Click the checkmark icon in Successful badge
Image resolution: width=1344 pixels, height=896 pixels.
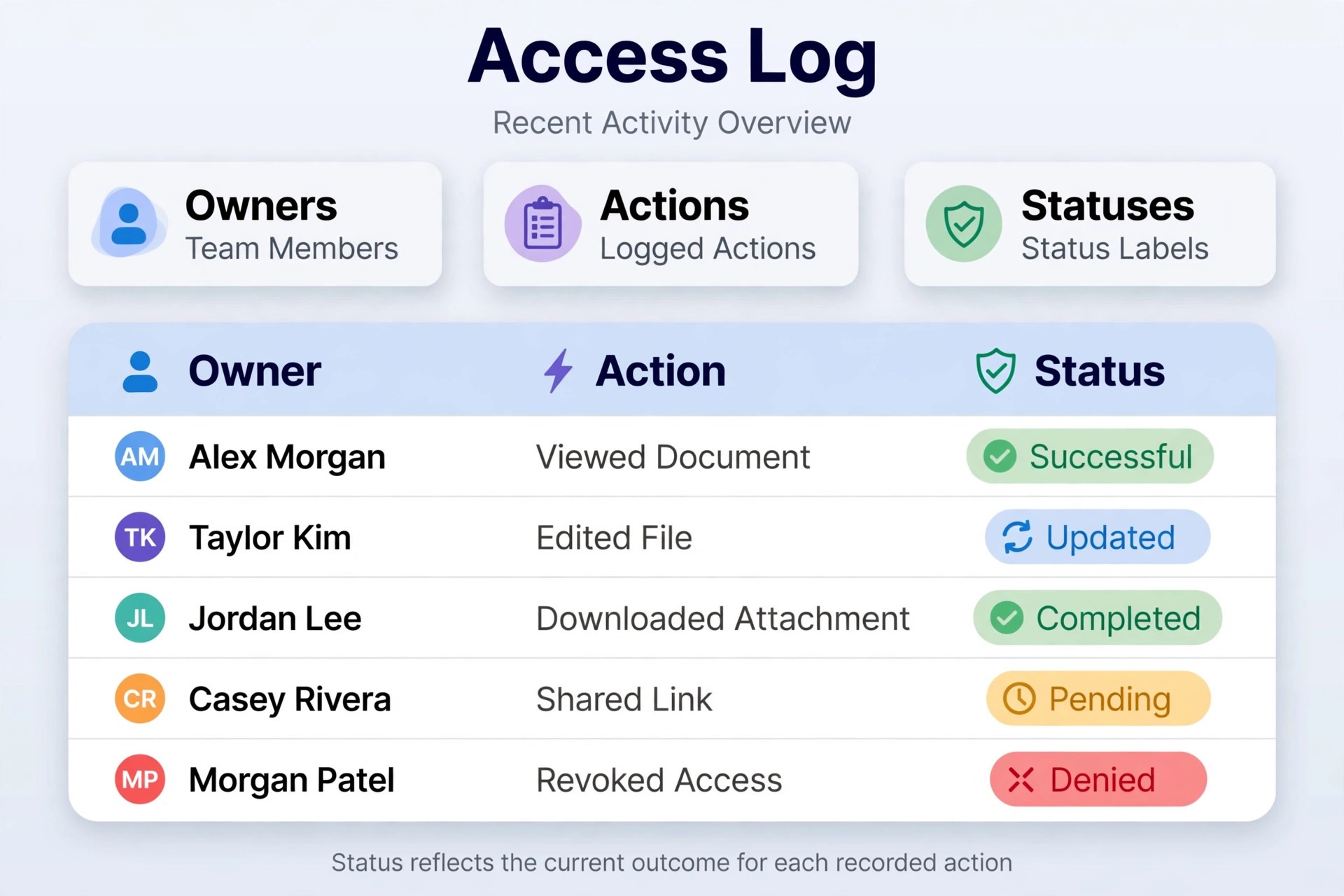(1000, 456)
